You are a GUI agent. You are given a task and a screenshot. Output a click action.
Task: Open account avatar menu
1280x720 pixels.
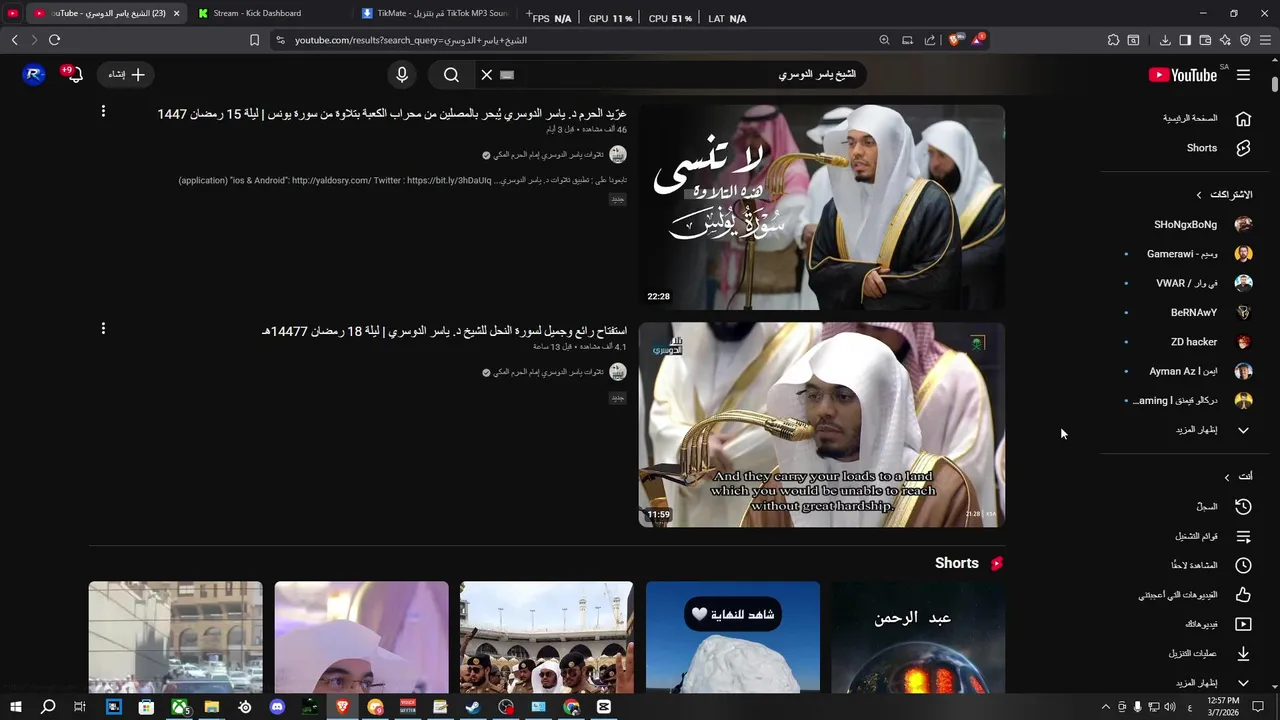coord(34,75)
